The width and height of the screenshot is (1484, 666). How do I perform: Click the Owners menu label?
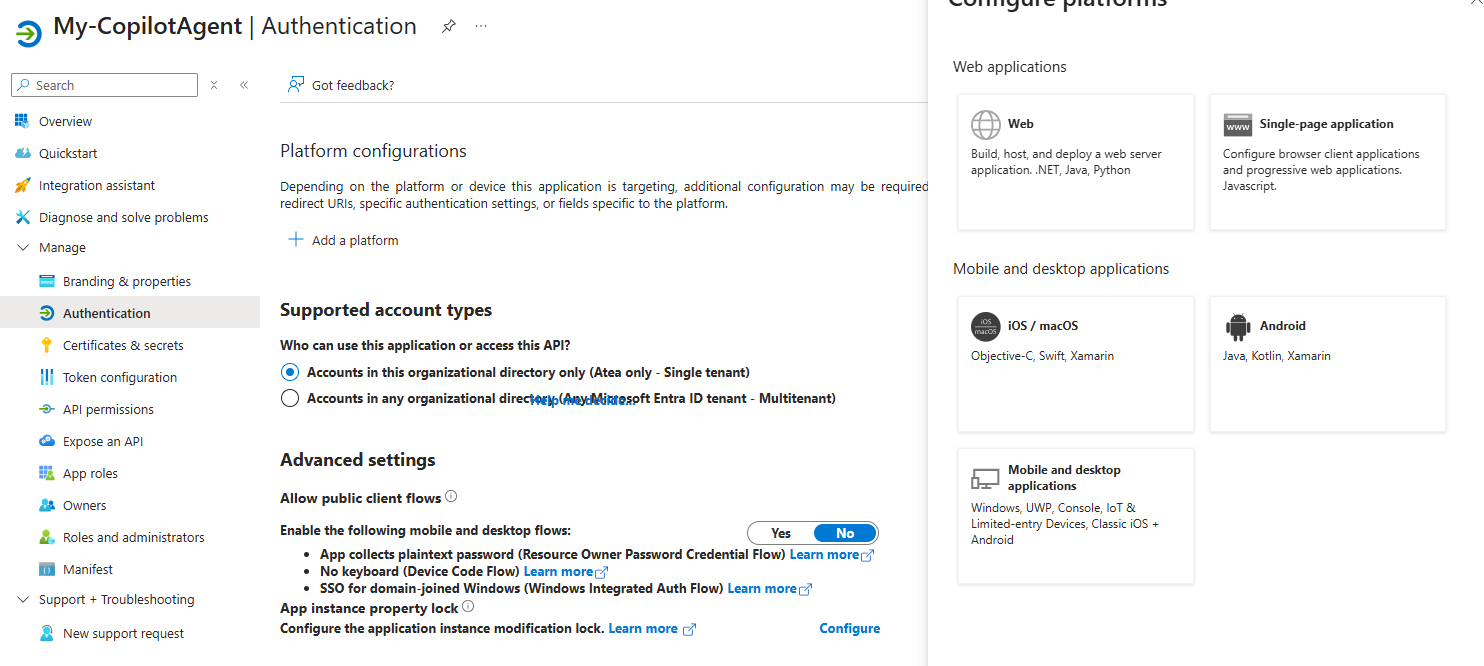click(x=85, y=505)
